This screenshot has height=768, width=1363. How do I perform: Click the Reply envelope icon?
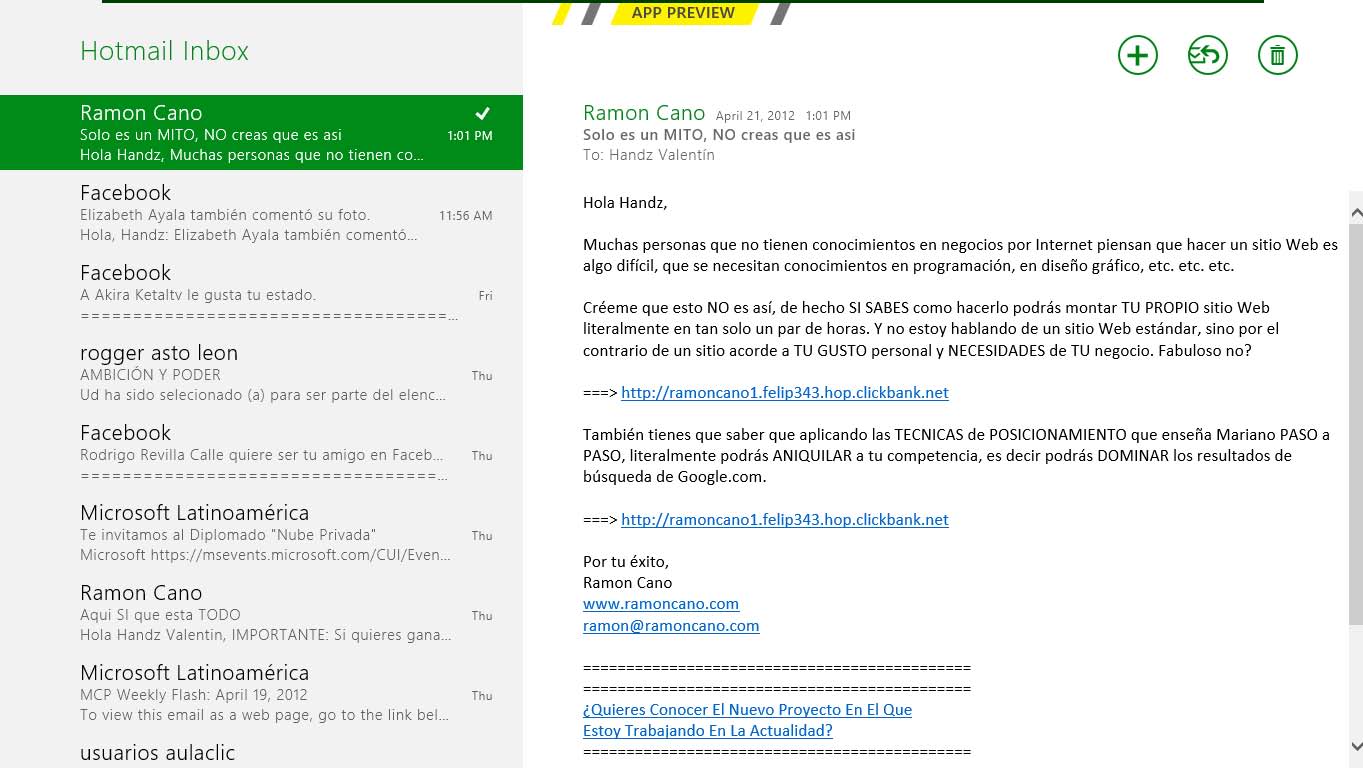pyautogui.click(x=1207, y=55)
